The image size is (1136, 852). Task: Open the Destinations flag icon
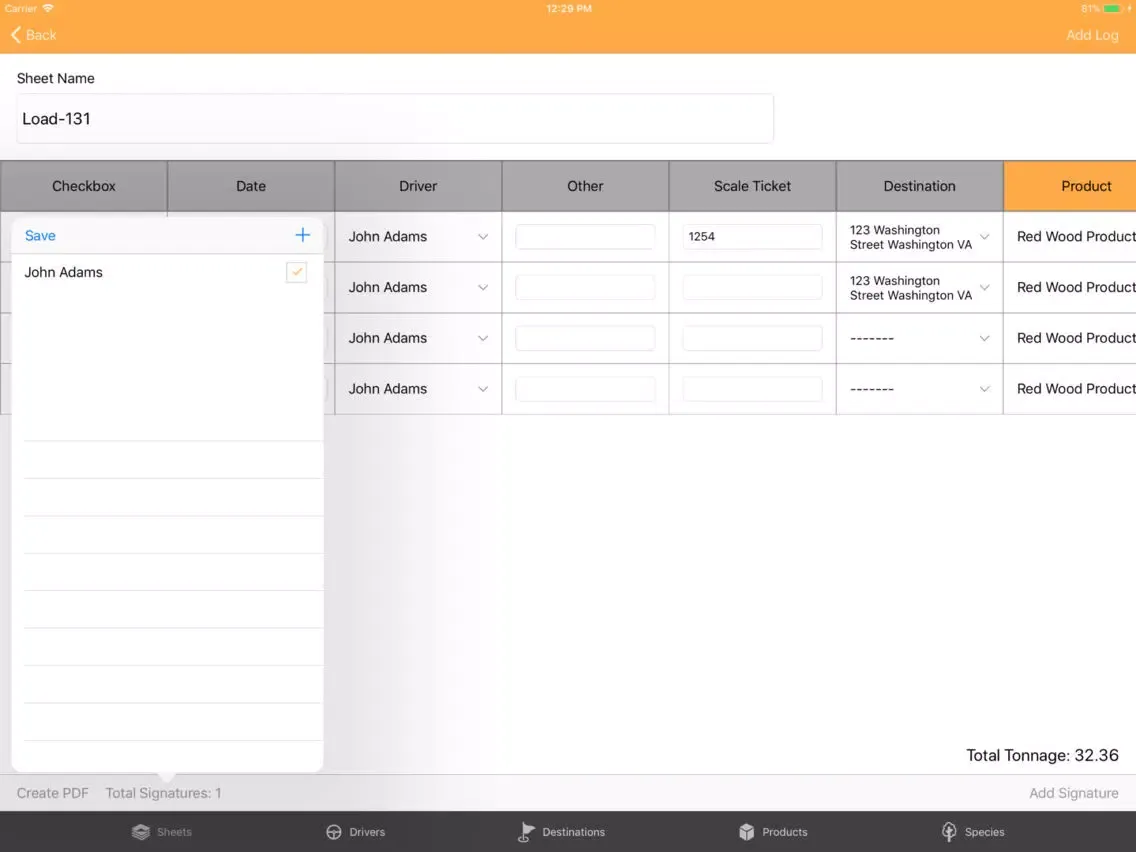527,832
